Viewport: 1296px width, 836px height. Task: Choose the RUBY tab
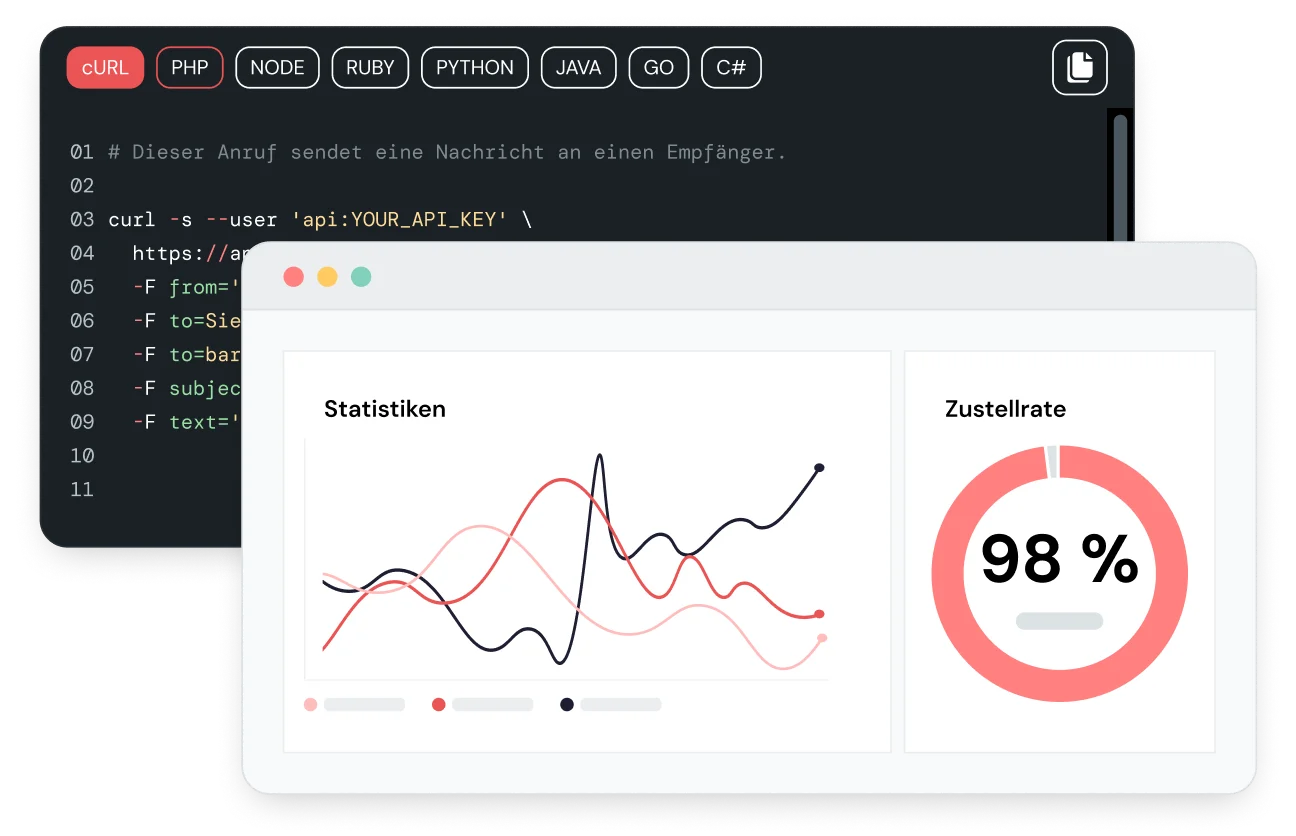[370, 68]
